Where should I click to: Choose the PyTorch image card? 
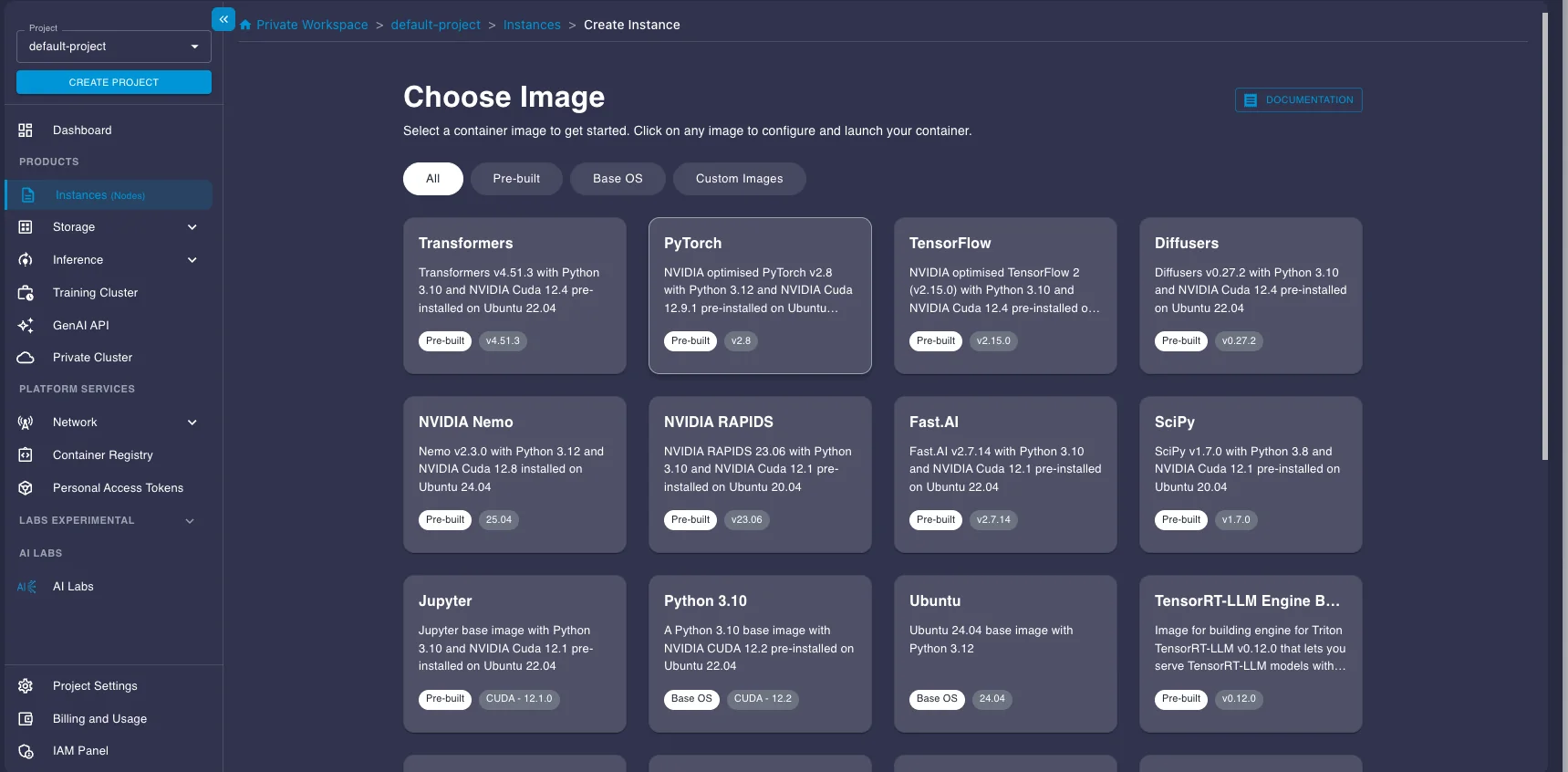click(x=760, y=295)
